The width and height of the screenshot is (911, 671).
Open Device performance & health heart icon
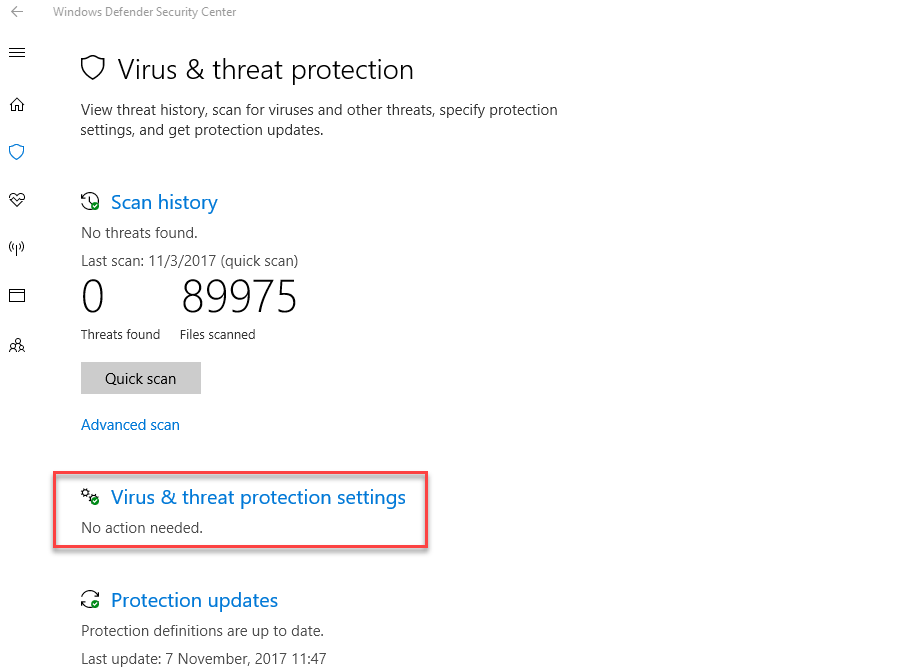[x=17, y=200]
